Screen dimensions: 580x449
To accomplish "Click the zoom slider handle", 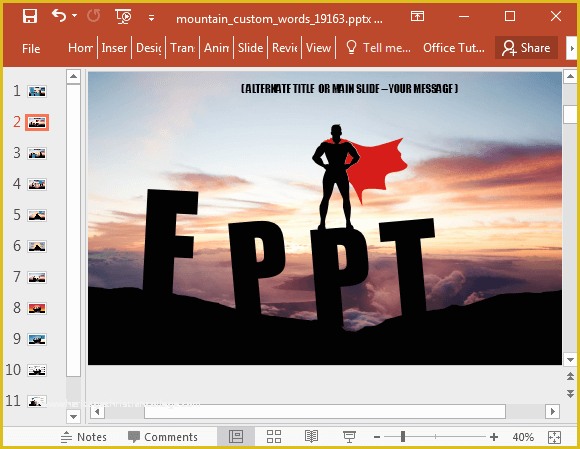I will tap(403, 437).
